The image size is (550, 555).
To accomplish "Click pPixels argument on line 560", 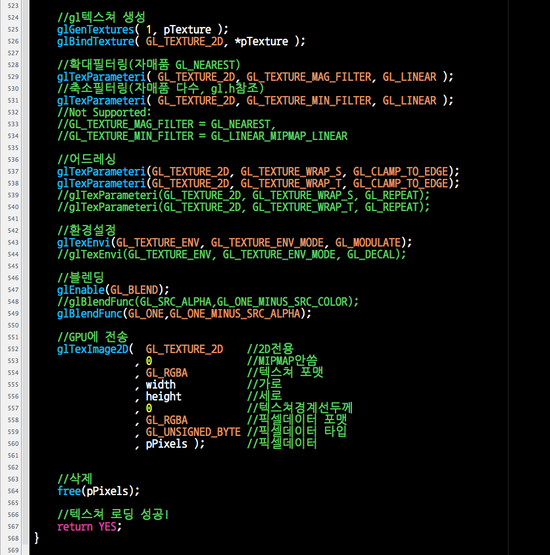I will (166, 444).
